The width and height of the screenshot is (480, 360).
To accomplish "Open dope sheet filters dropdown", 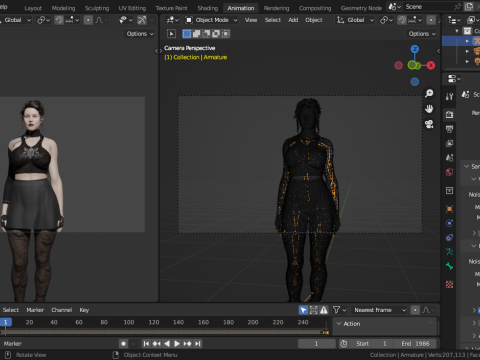I will (340, 310).
